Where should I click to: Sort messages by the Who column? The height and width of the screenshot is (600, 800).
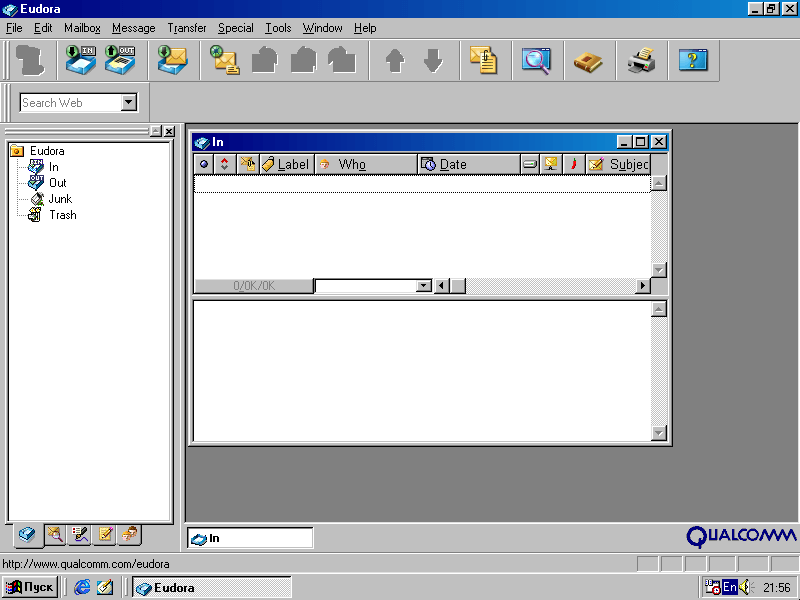[x=366, y=164]
